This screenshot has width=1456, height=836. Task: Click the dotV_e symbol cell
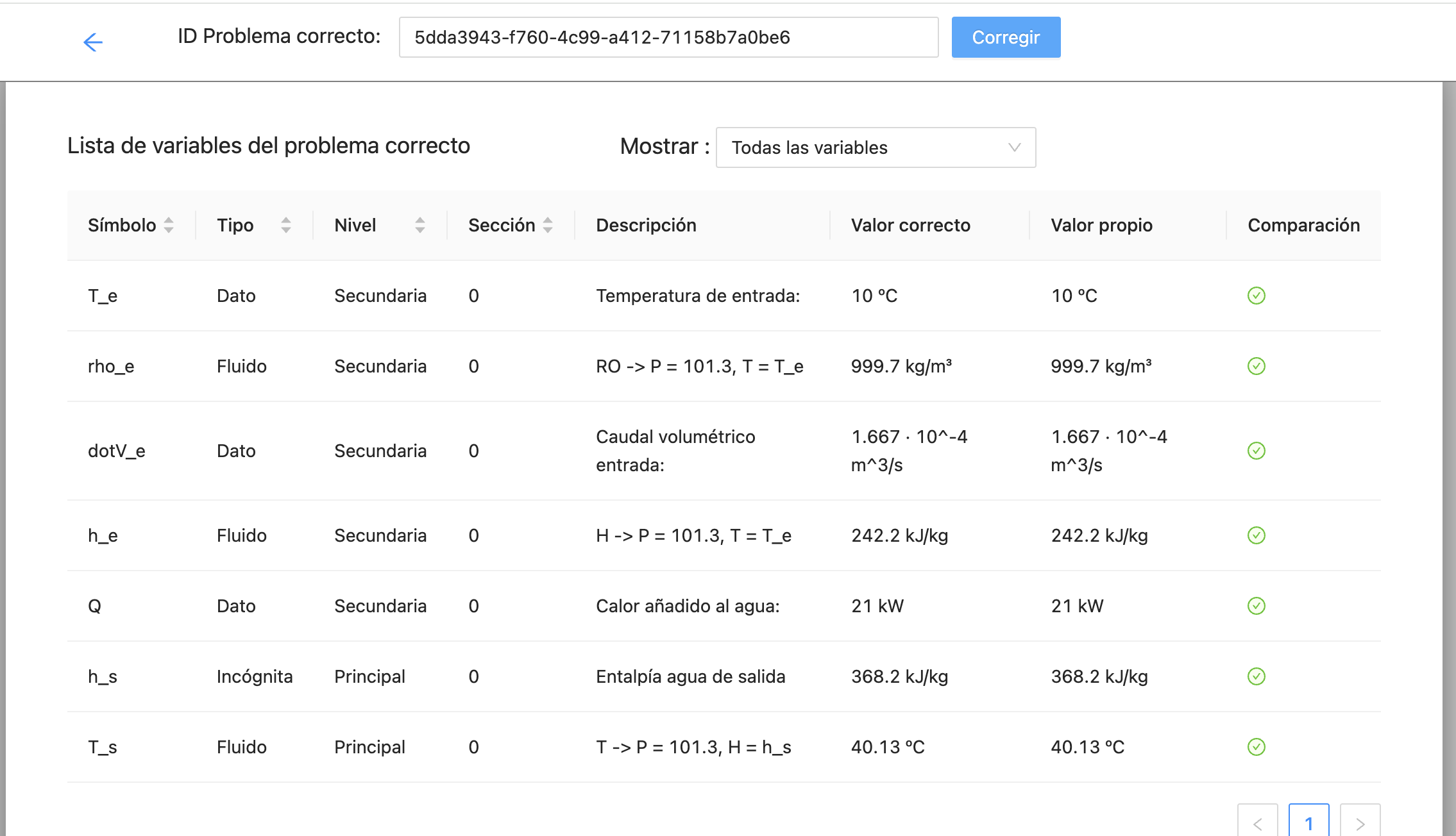tap(117, 451)
